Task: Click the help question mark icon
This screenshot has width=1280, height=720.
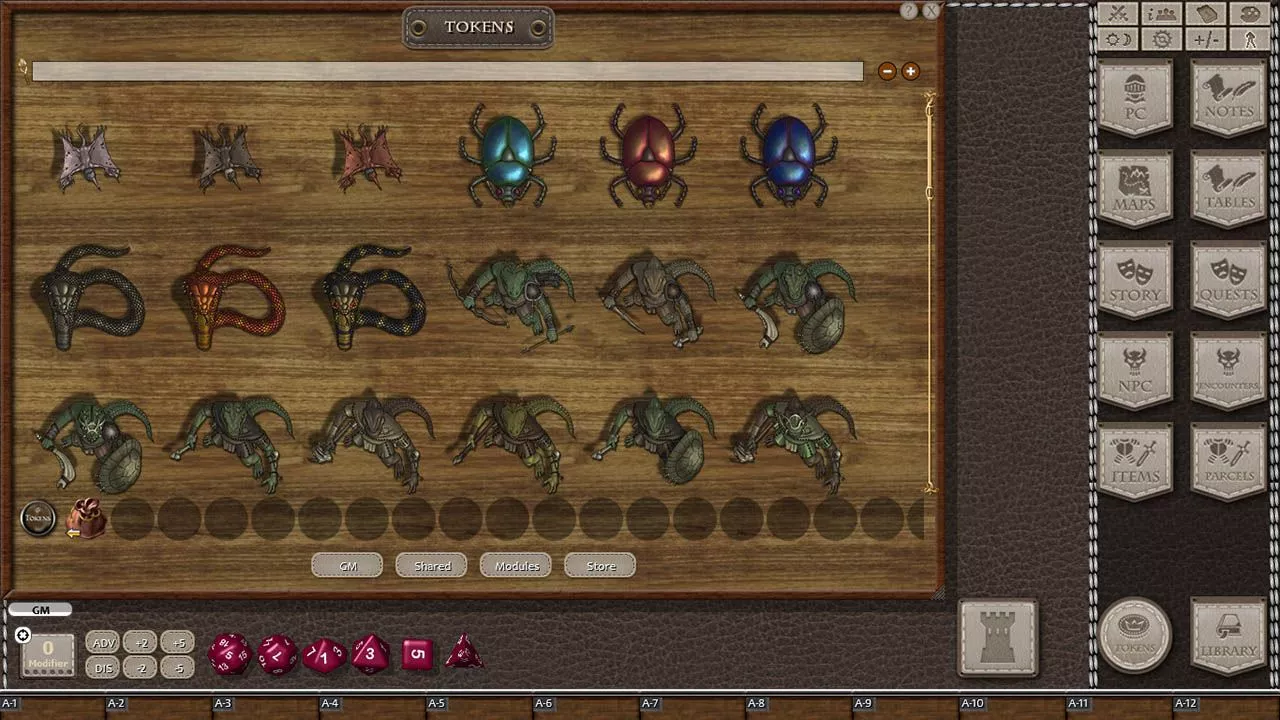Action: coord(908,11)
